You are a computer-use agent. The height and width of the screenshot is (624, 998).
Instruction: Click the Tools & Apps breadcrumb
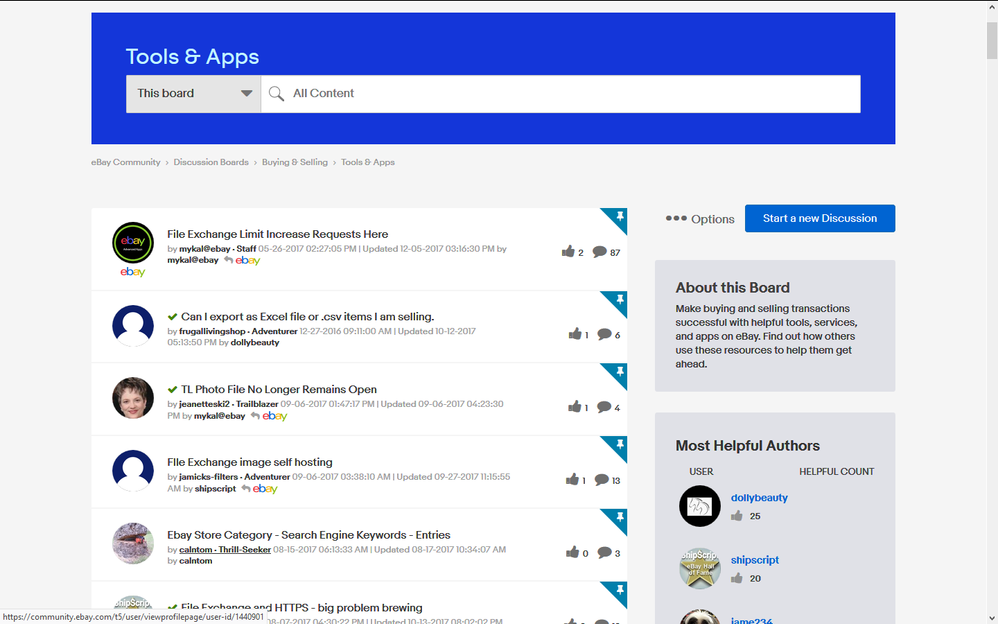pyautogui.click(x=368, y=162)
